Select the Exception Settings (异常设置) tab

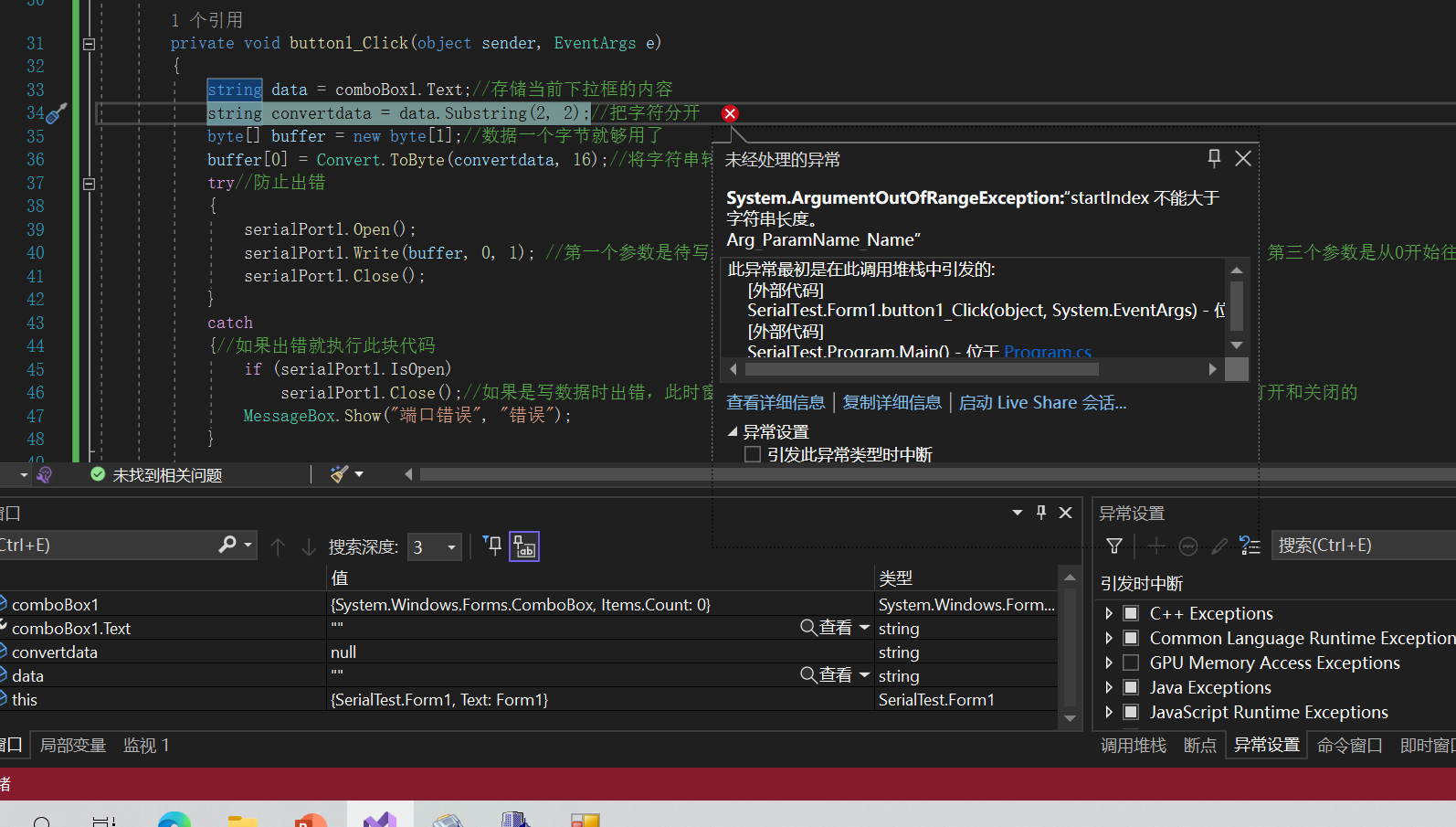coord(1267,745)
